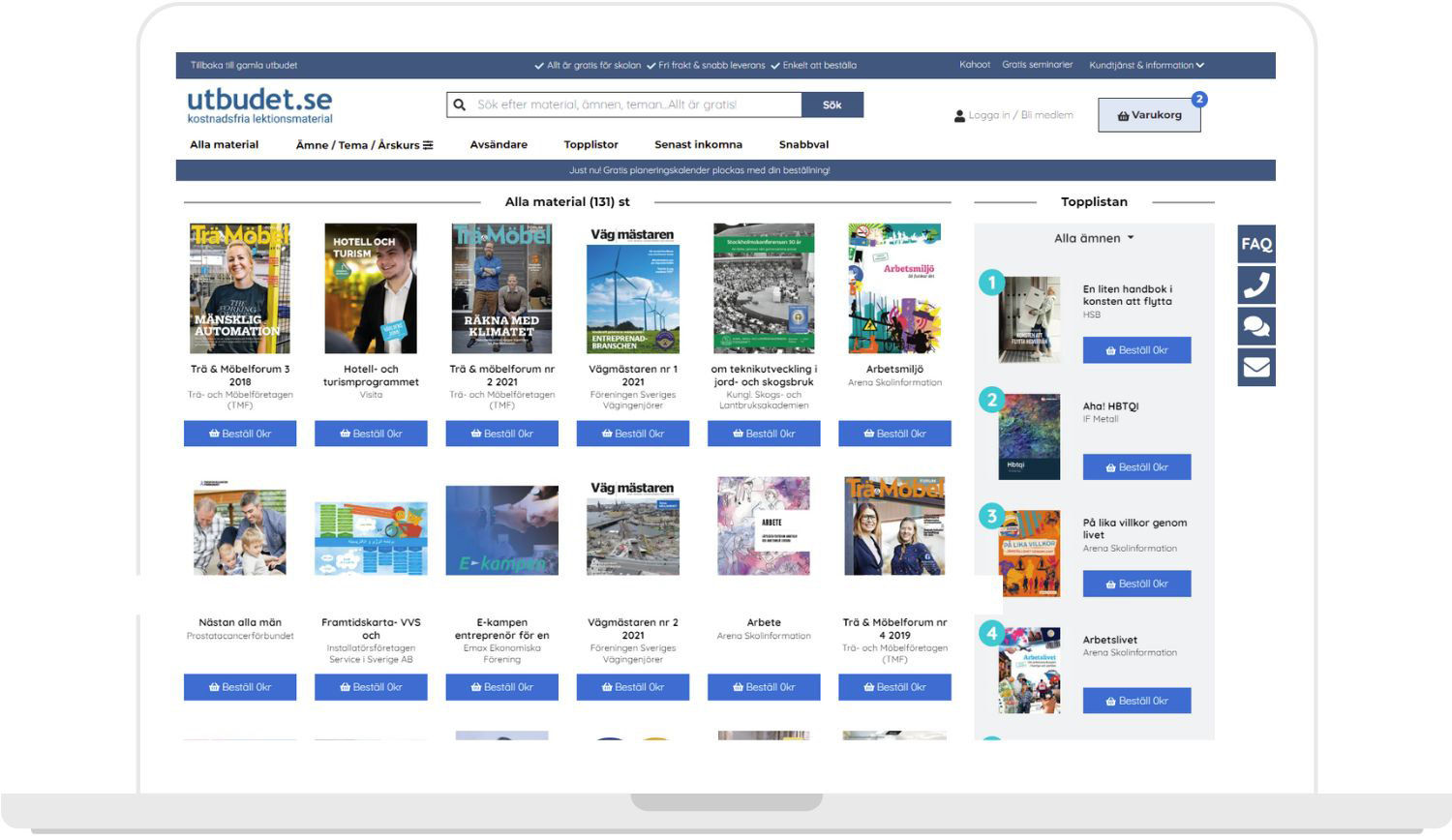
Task: Order Aha! HBTQI from Topplistan
Action: (x=1136, y=467)
